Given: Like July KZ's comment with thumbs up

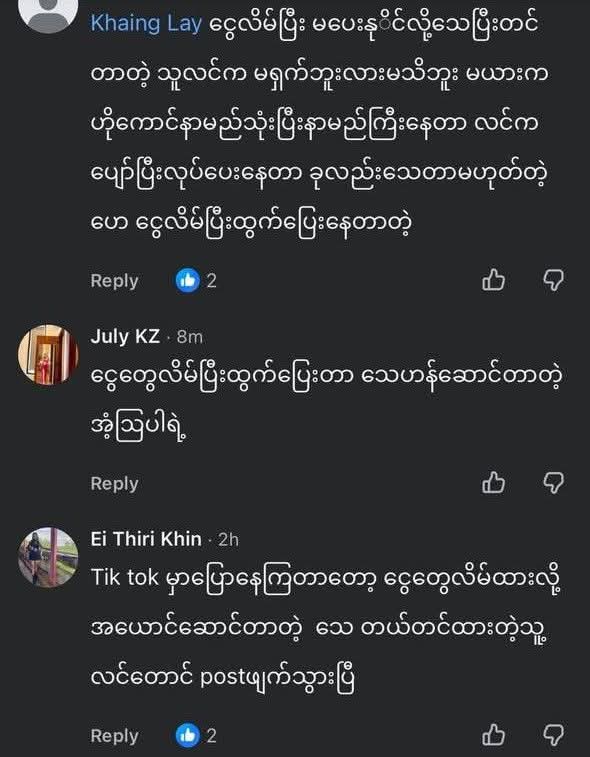Looking at the screenshot, I should (x=493, y=482).
